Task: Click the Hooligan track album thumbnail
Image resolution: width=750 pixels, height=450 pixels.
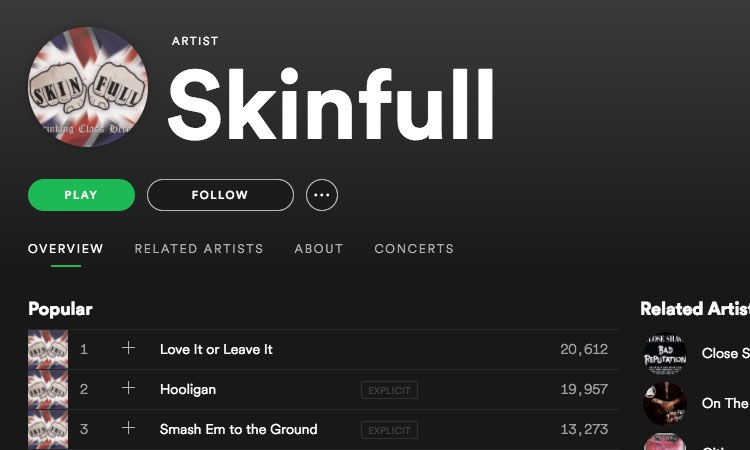Action: (48, 389)
